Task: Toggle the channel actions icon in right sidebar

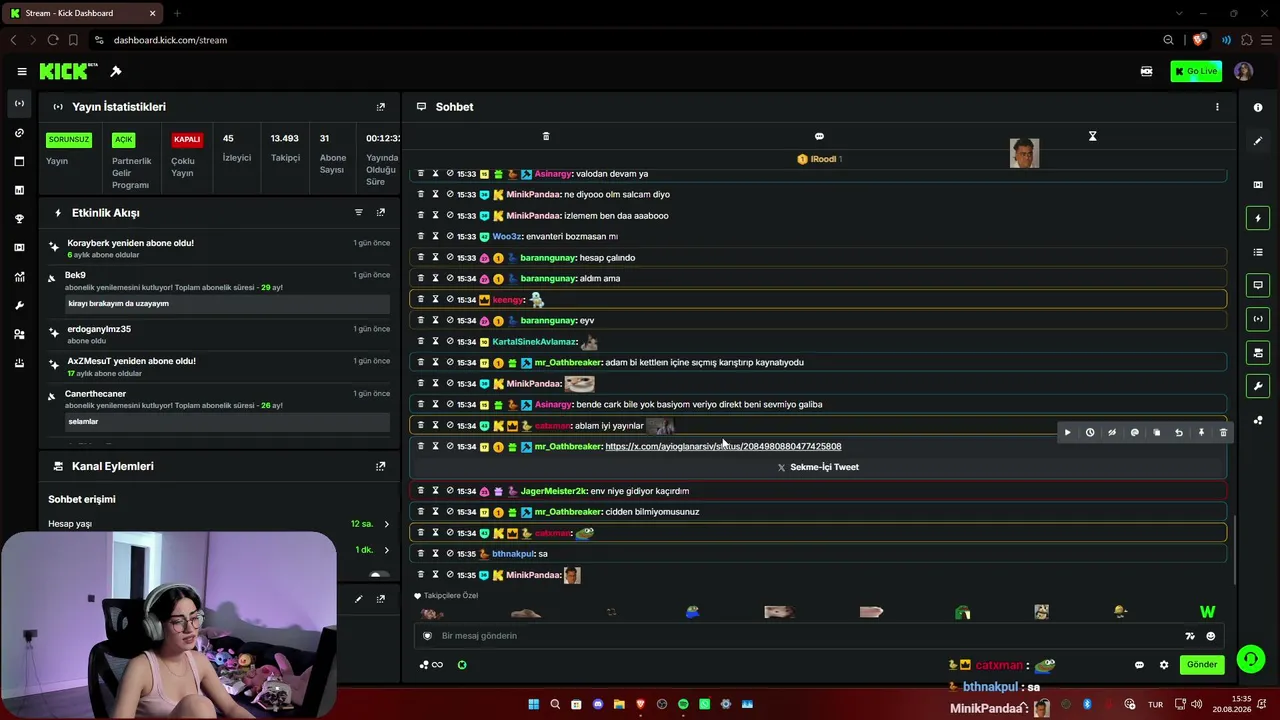Action: (1258, 353)
